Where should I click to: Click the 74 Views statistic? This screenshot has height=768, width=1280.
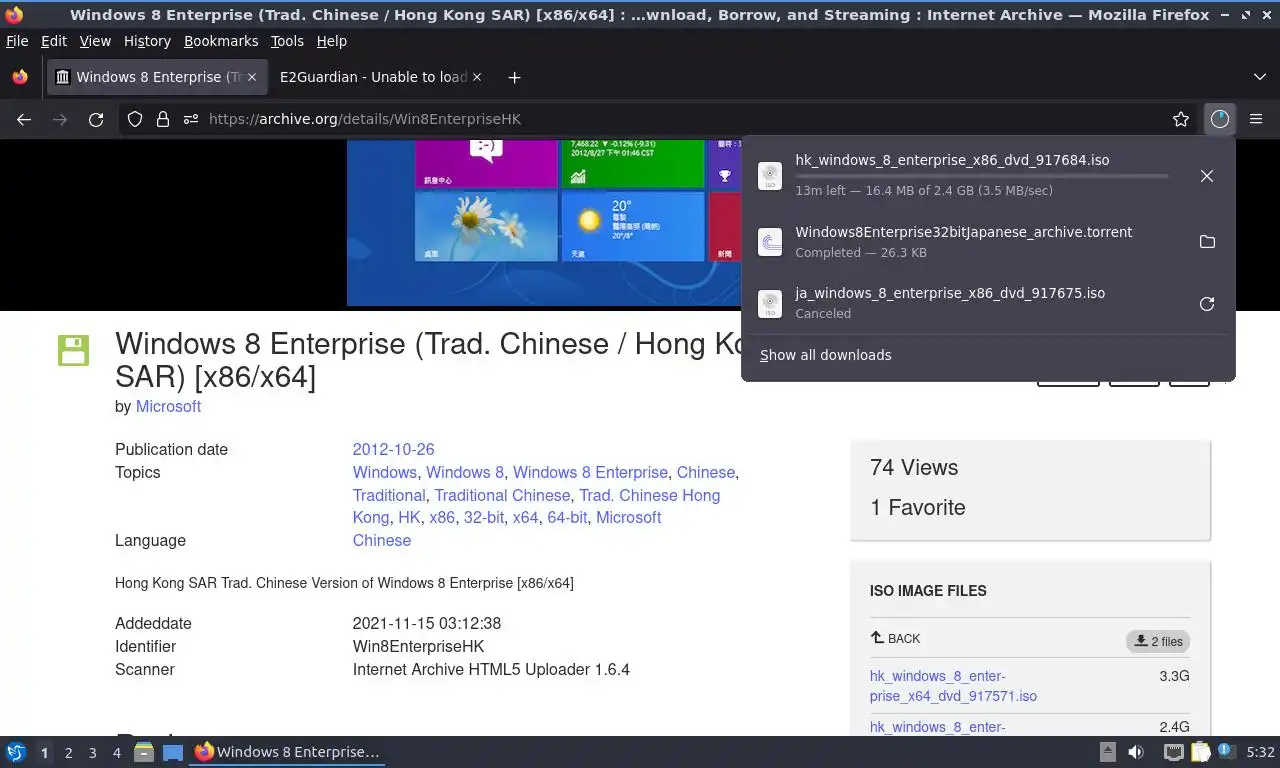pyautogui.click(x=914, y=467)
